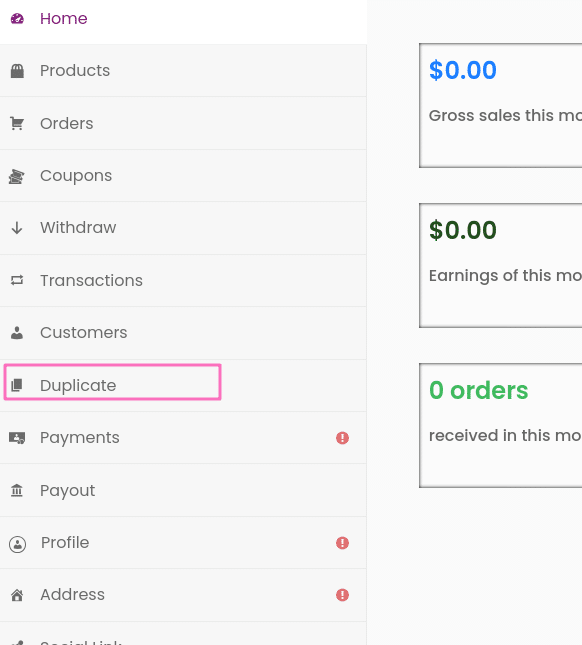Screen dimensions: 582x645
Task: Click the Home dashboard gauge icon
Action: click(17, 19)
